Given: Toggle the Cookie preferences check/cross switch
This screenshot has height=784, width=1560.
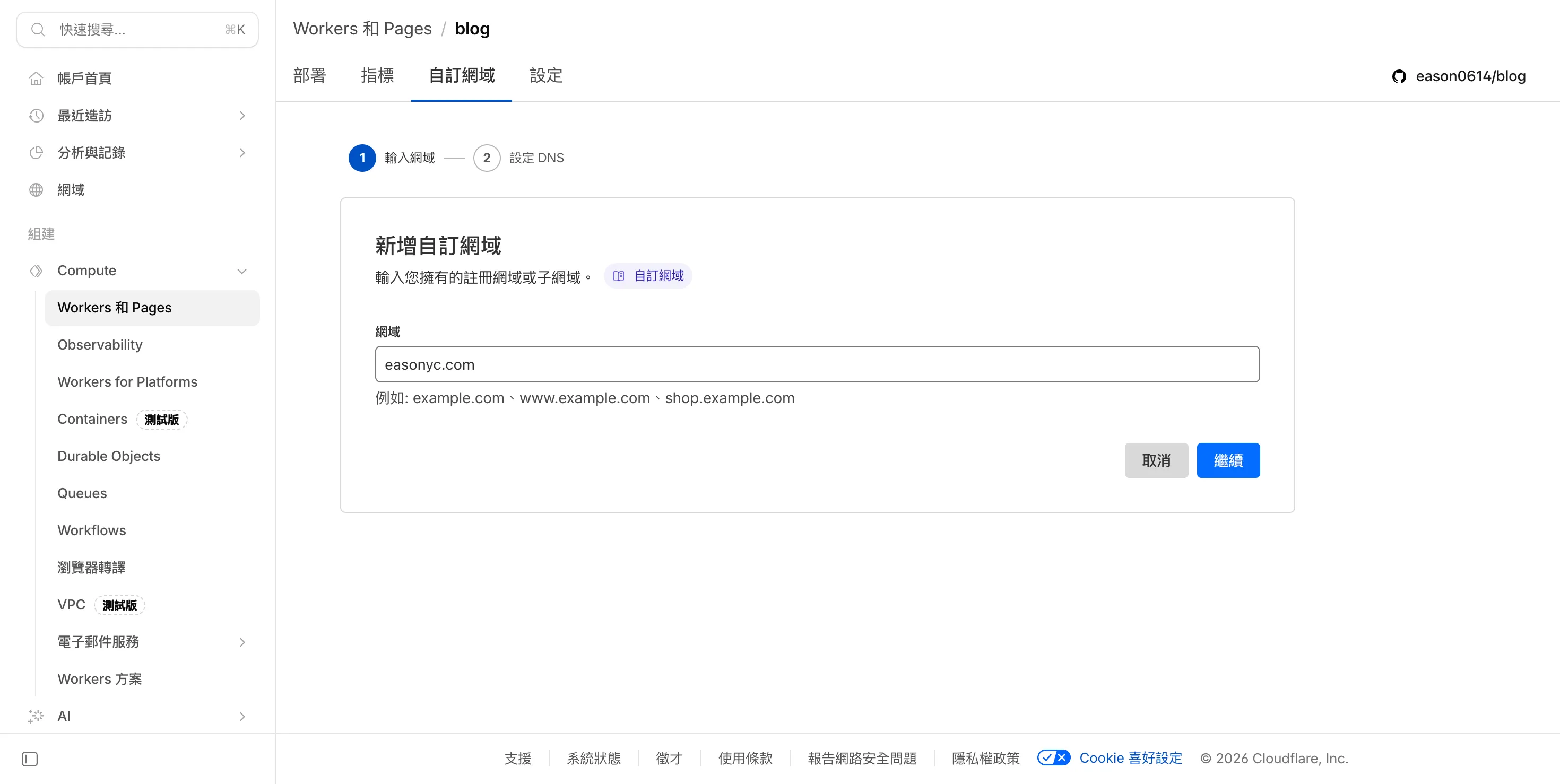Looking at the screenshot, I should click(1053, 758).
